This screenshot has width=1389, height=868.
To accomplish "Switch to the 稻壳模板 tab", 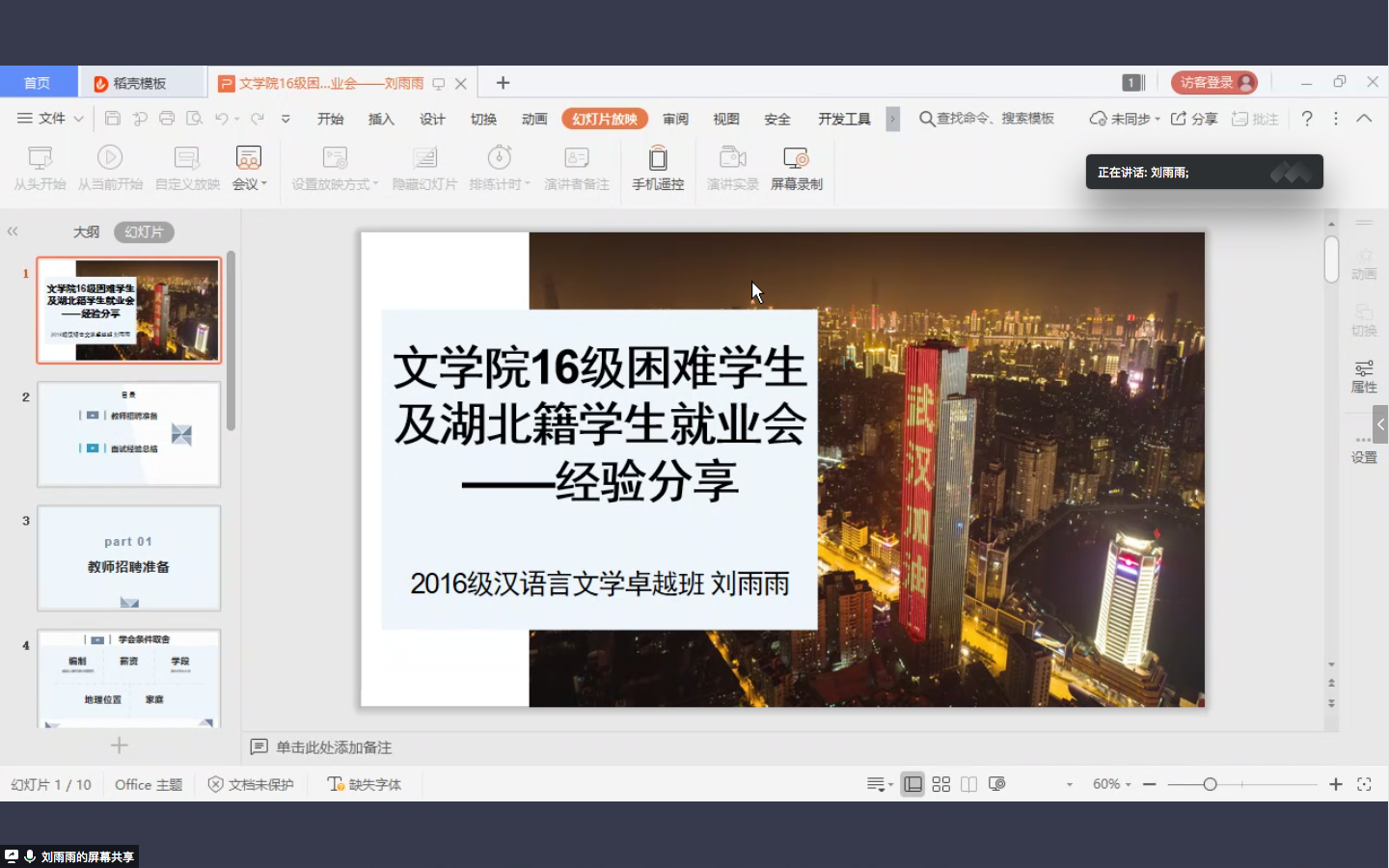I will coord(139,83).
